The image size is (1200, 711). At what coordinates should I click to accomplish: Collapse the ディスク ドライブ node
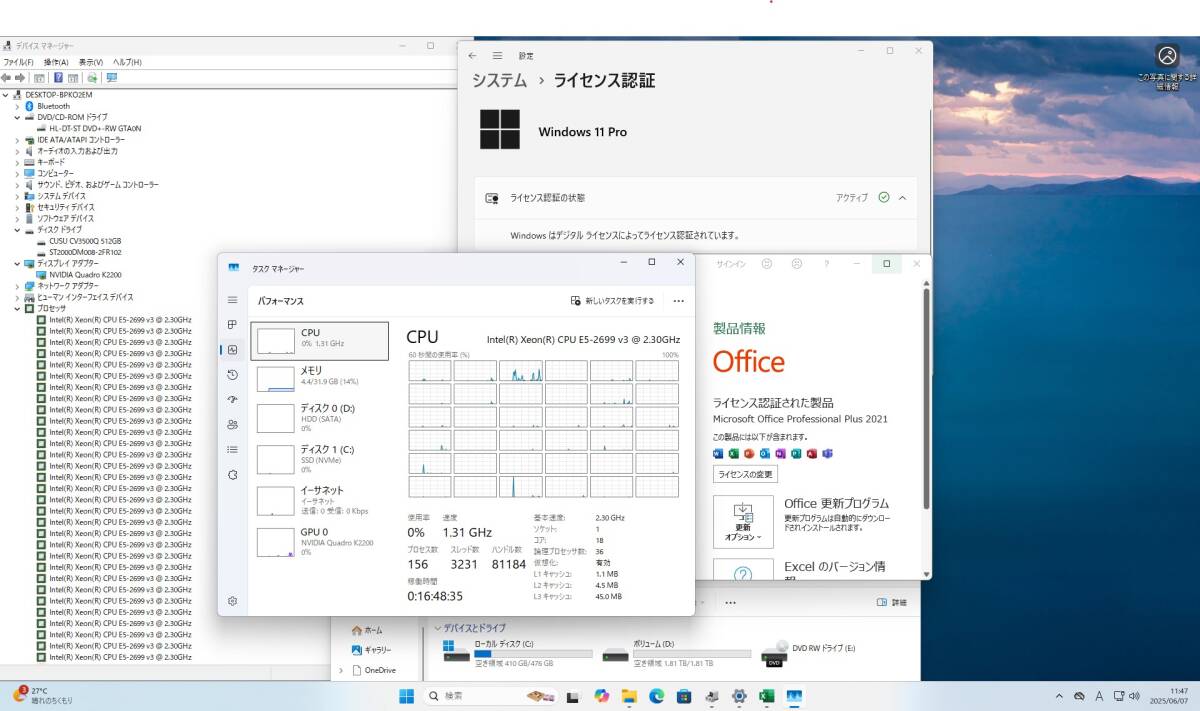17,230
